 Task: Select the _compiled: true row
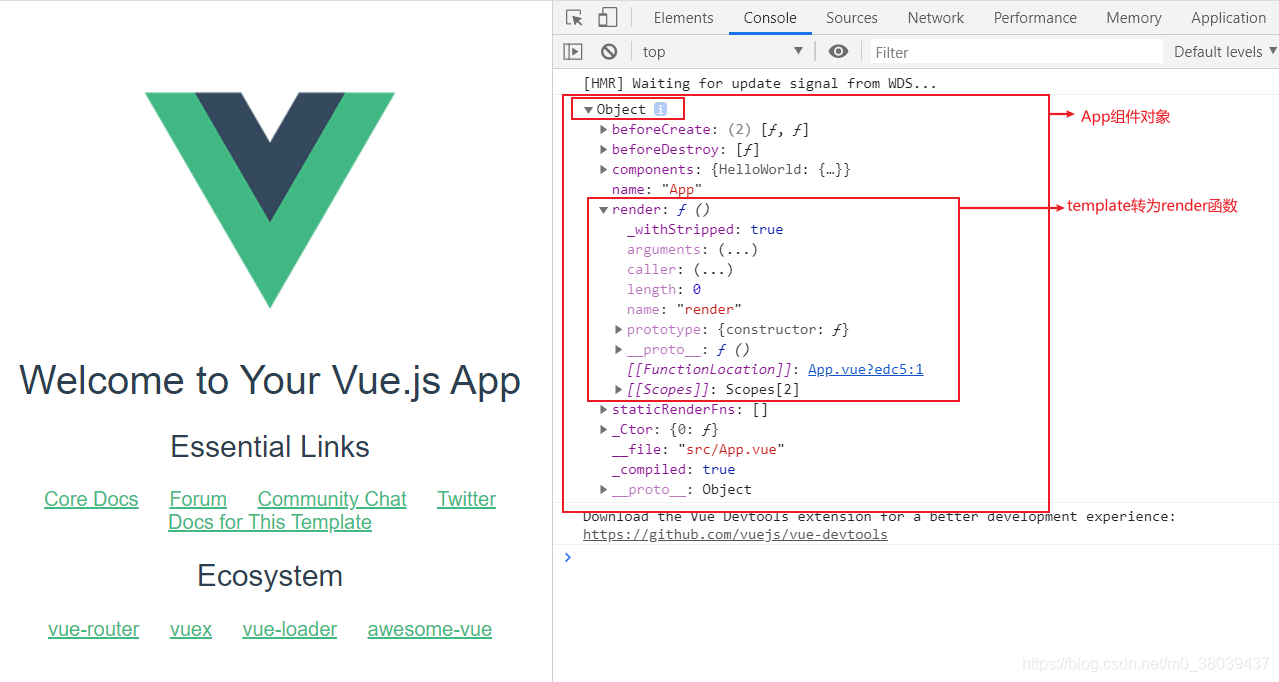(x=673, y=469)
